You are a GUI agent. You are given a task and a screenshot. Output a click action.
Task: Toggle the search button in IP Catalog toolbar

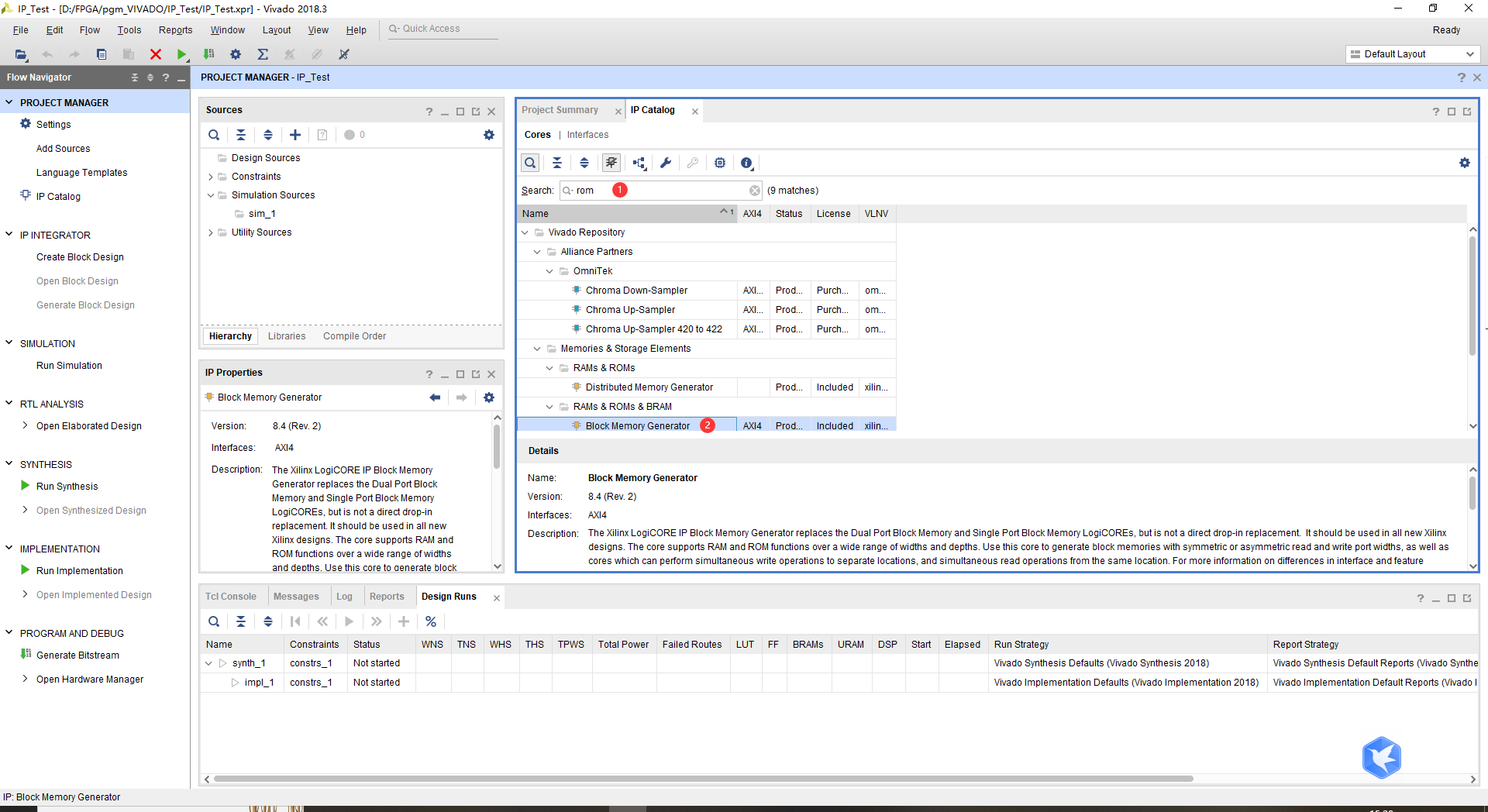pyautogui.click(x=530, y=163)
